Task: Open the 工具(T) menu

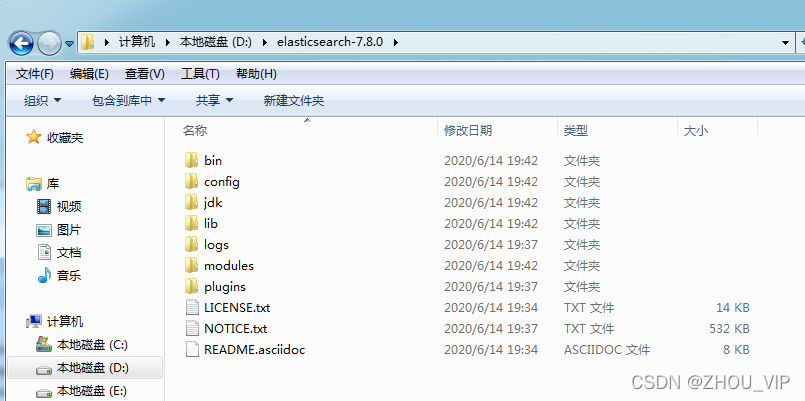Action: pos(200,74)
